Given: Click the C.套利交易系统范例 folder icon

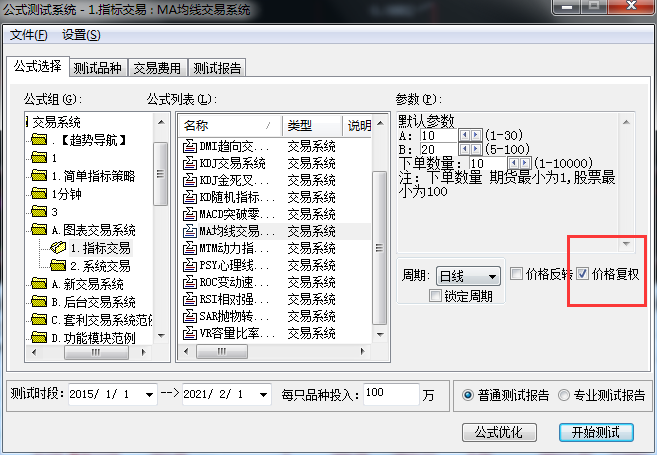Looking at the screenshot, I should coord(39,320).
